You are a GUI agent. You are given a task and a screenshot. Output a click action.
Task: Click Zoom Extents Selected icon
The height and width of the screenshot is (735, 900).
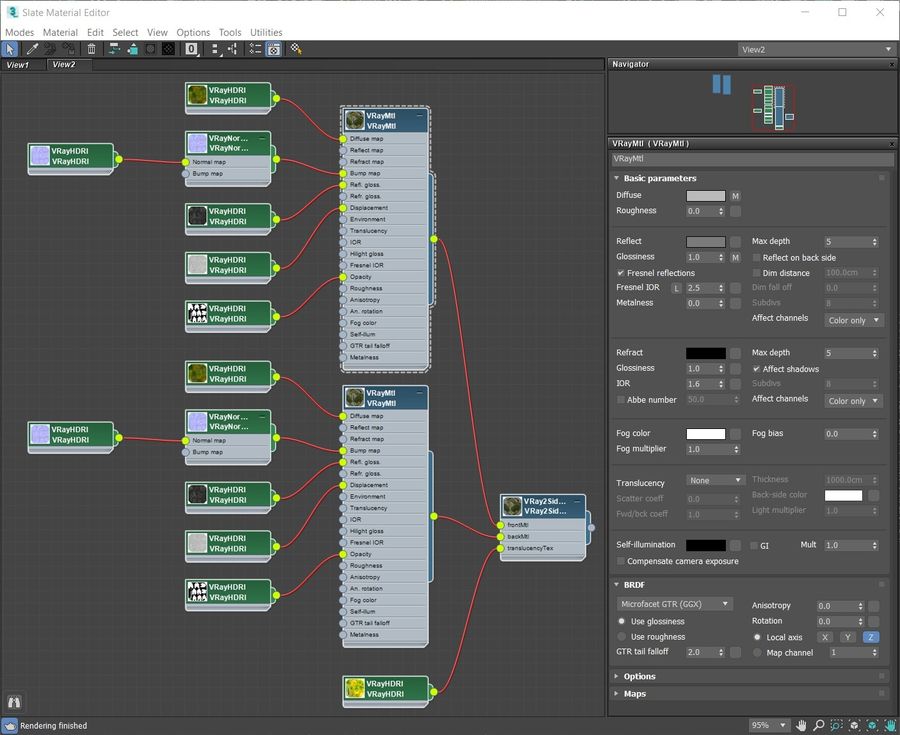pyautogui.click(x=872, y=725)
